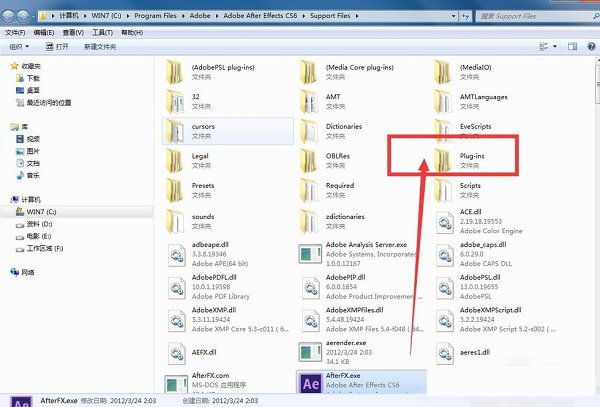Select the Scripts folder

[458, 190]
